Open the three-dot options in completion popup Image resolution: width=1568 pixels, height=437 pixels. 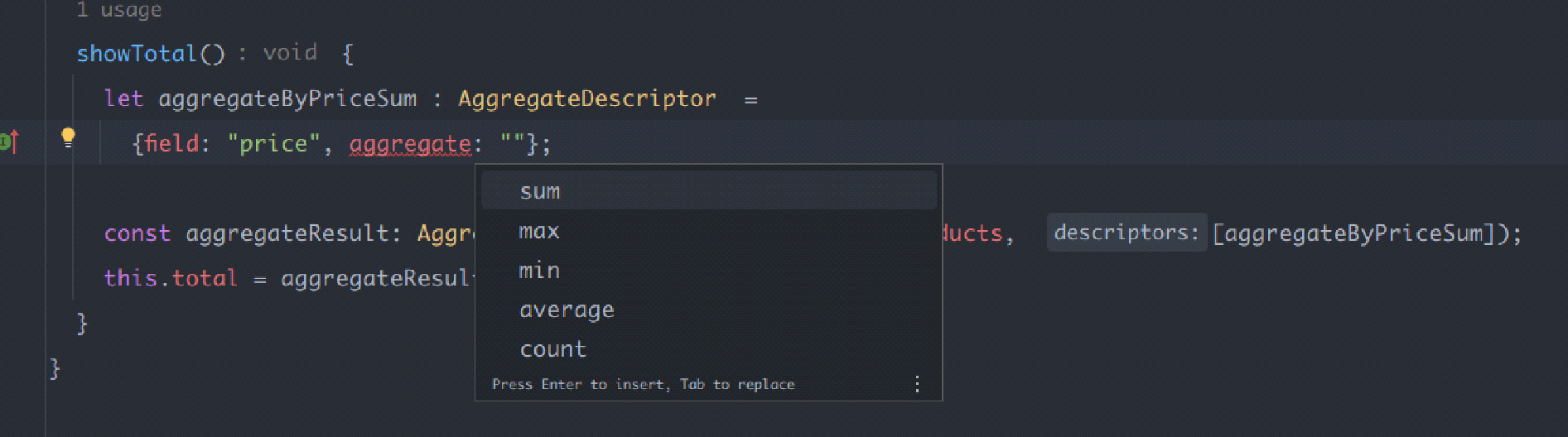[917, 384]
